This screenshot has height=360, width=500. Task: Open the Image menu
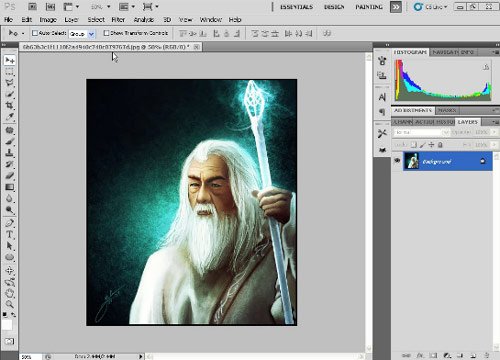pyautogui.click(x=48, y=20)
